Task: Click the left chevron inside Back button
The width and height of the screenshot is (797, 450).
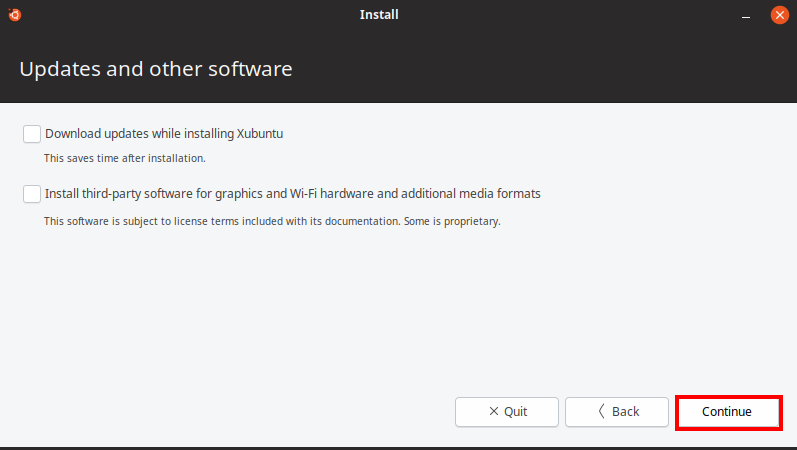Action: tap(601, 411)
